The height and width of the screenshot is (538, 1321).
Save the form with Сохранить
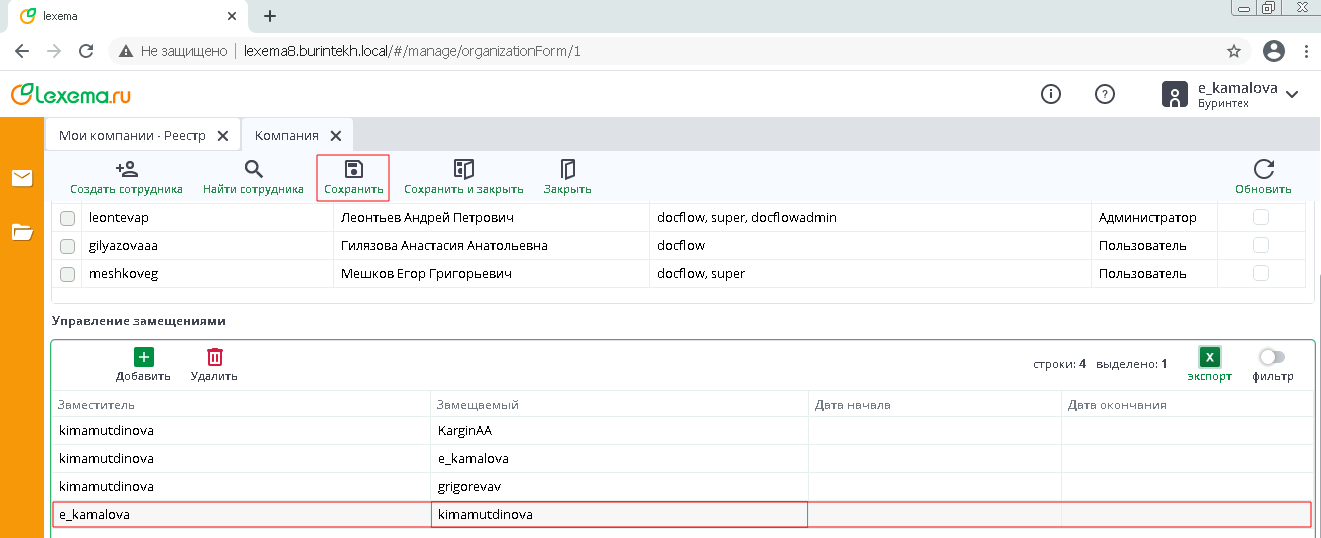[353, 170]
